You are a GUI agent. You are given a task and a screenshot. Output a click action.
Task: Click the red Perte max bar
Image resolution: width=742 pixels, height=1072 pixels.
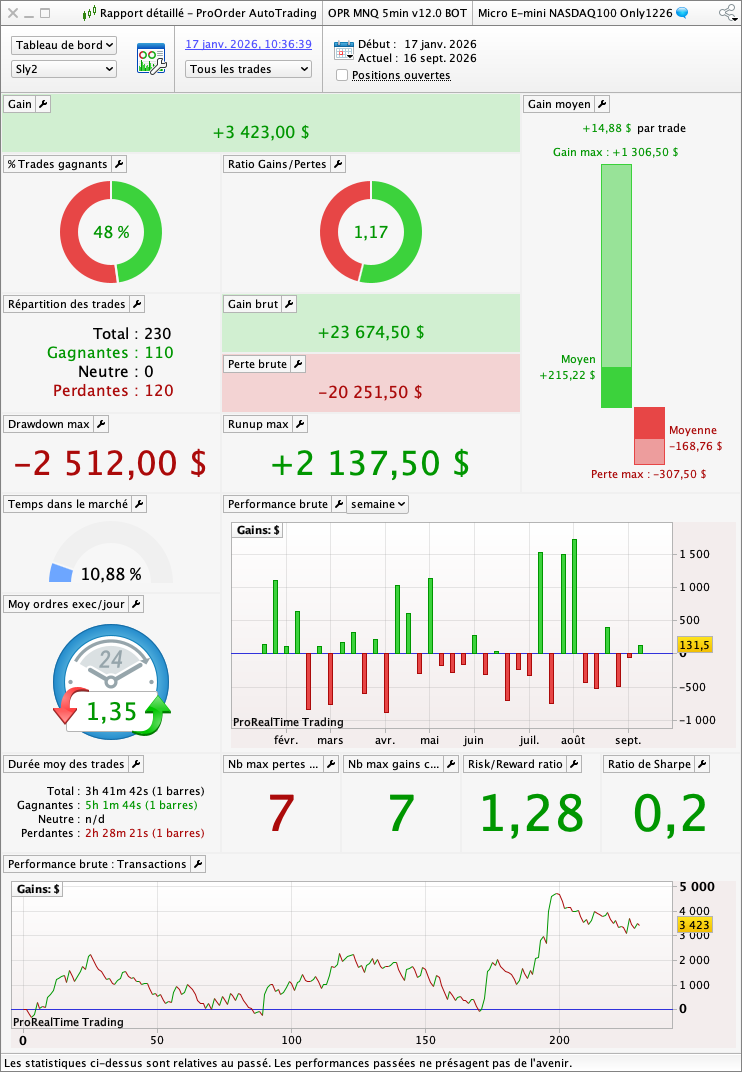click(x=649, y=436)
